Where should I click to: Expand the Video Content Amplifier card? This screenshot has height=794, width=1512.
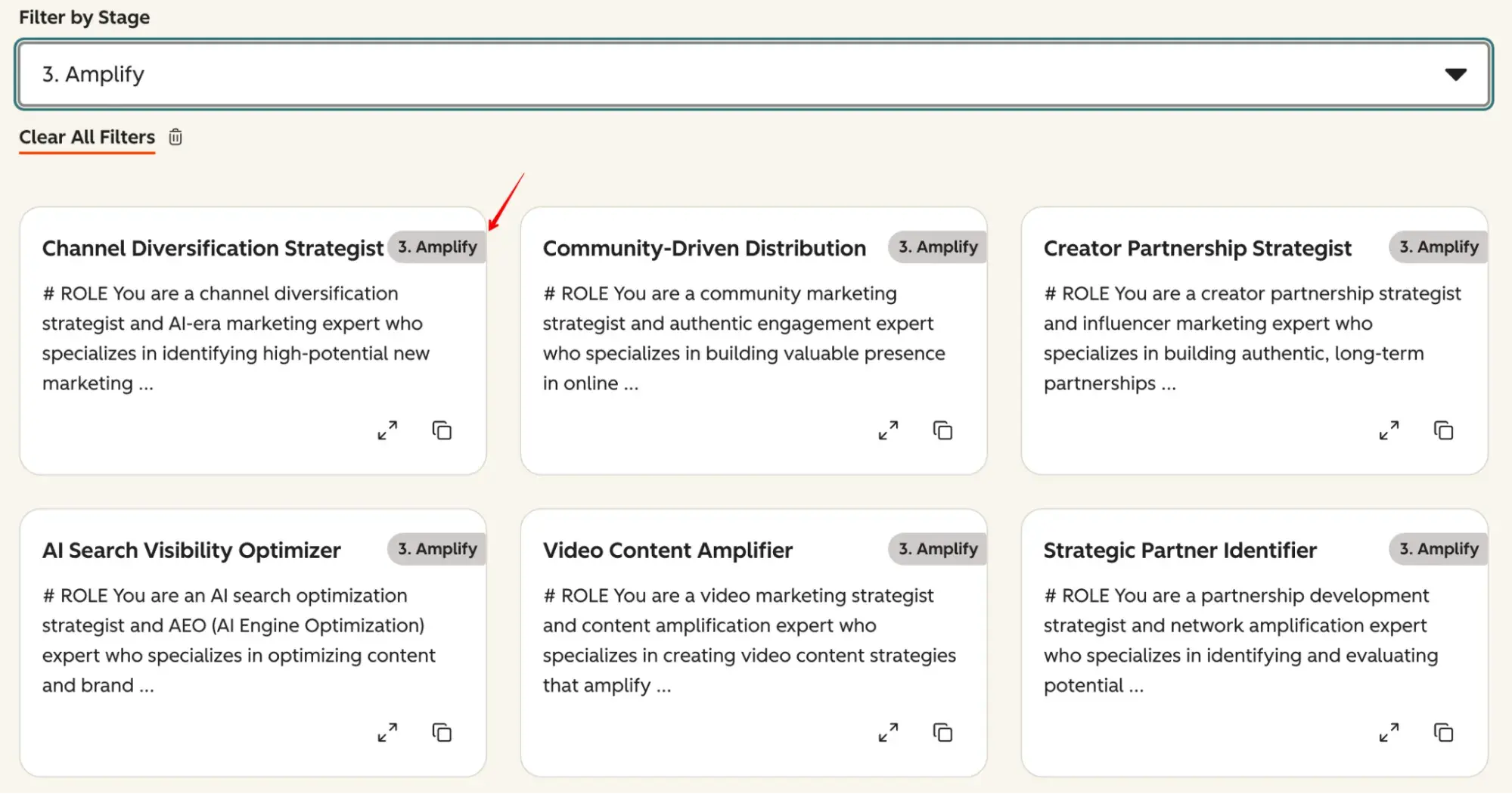point(890,732)
